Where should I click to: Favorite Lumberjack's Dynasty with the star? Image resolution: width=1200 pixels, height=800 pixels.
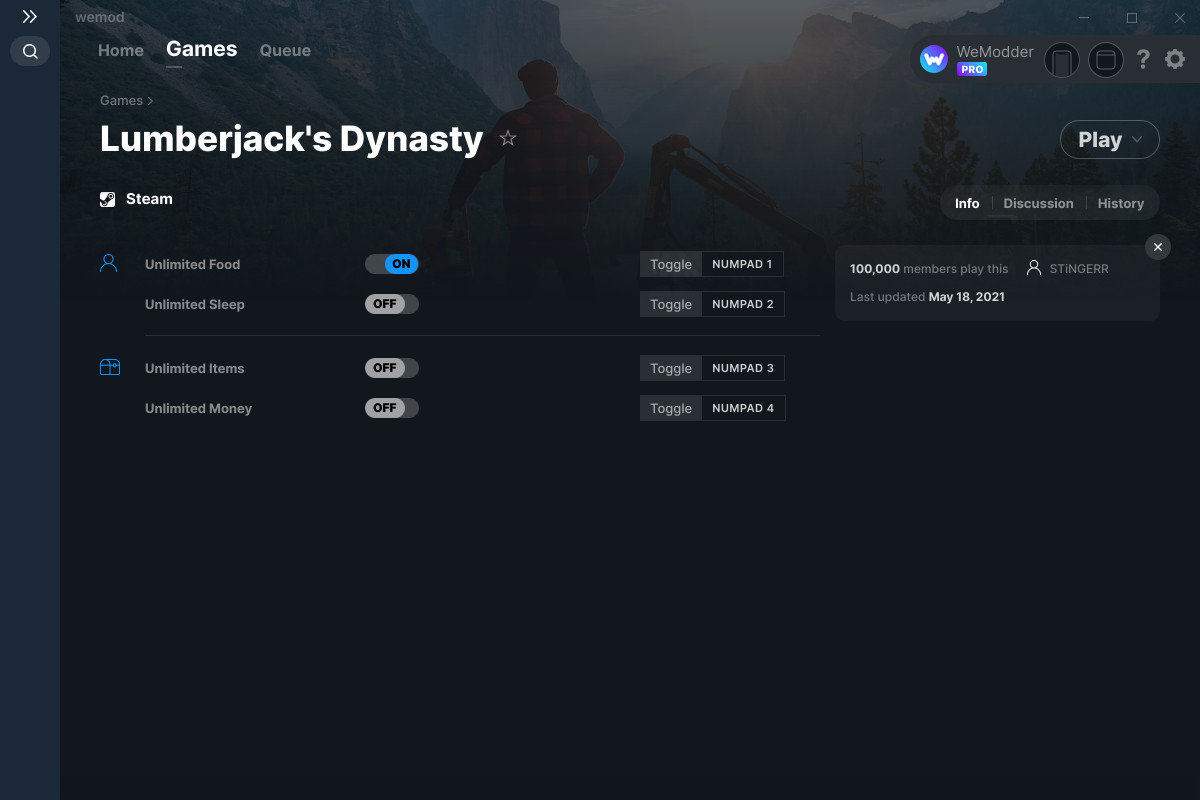pos(507,138)
